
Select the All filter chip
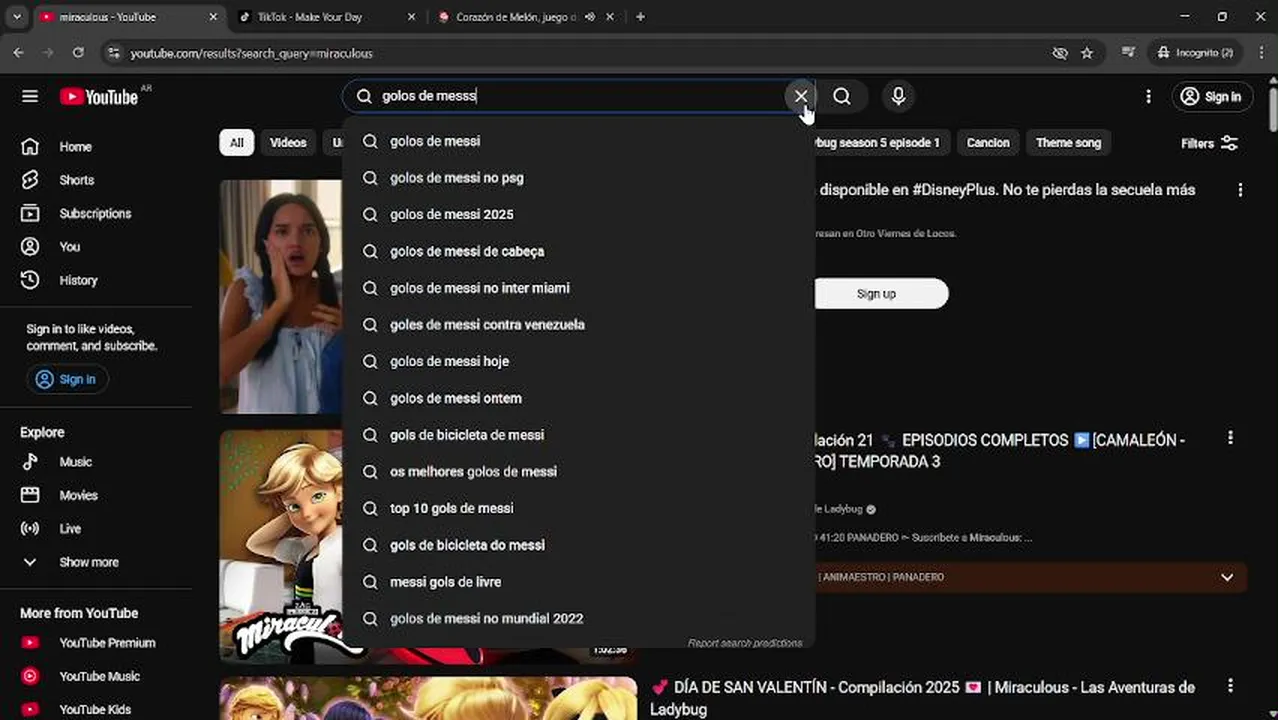[236, 143]
